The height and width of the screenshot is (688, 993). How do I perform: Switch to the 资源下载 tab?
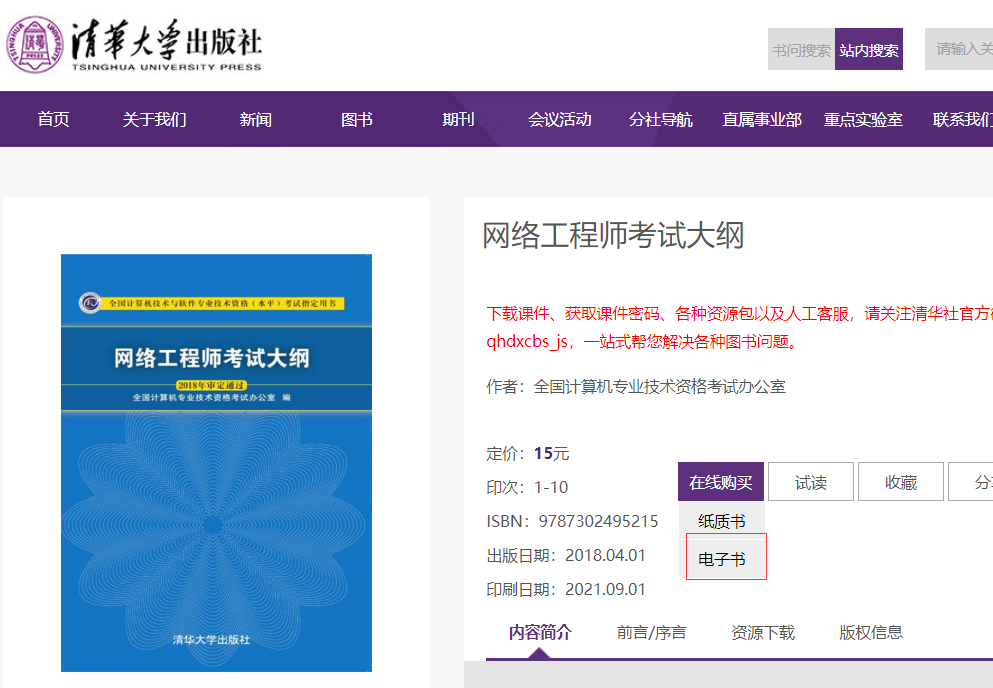763,632
